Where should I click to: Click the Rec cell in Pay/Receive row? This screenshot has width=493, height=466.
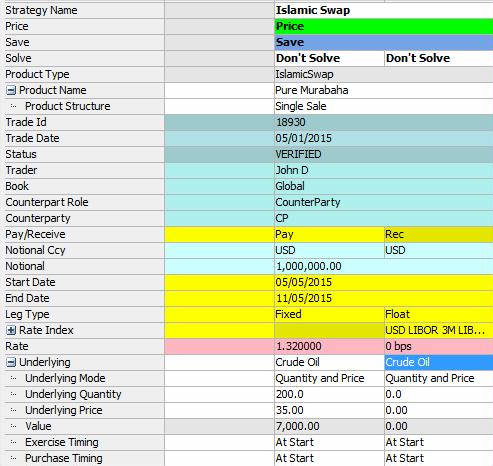439,234
